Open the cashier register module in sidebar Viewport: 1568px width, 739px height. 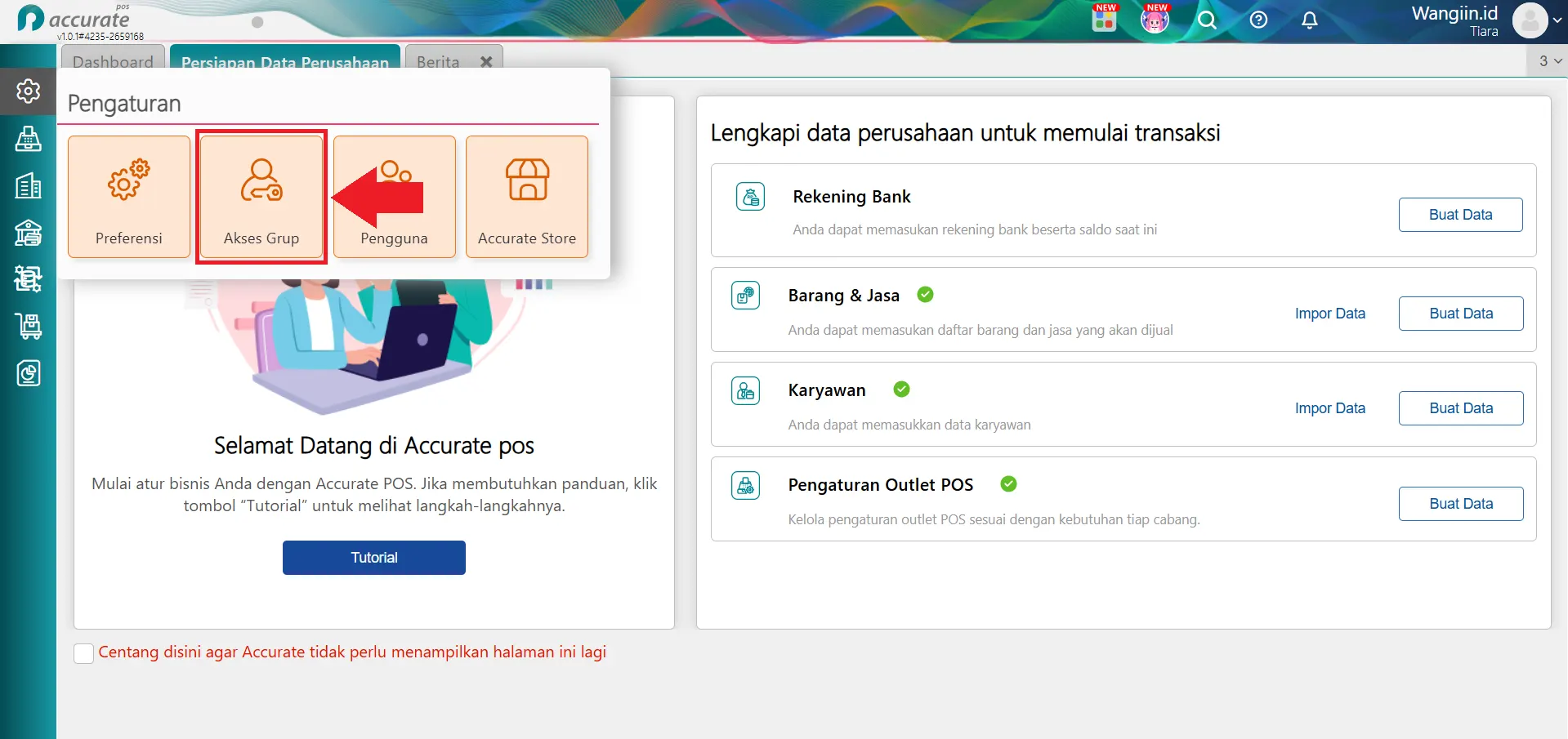28,139
